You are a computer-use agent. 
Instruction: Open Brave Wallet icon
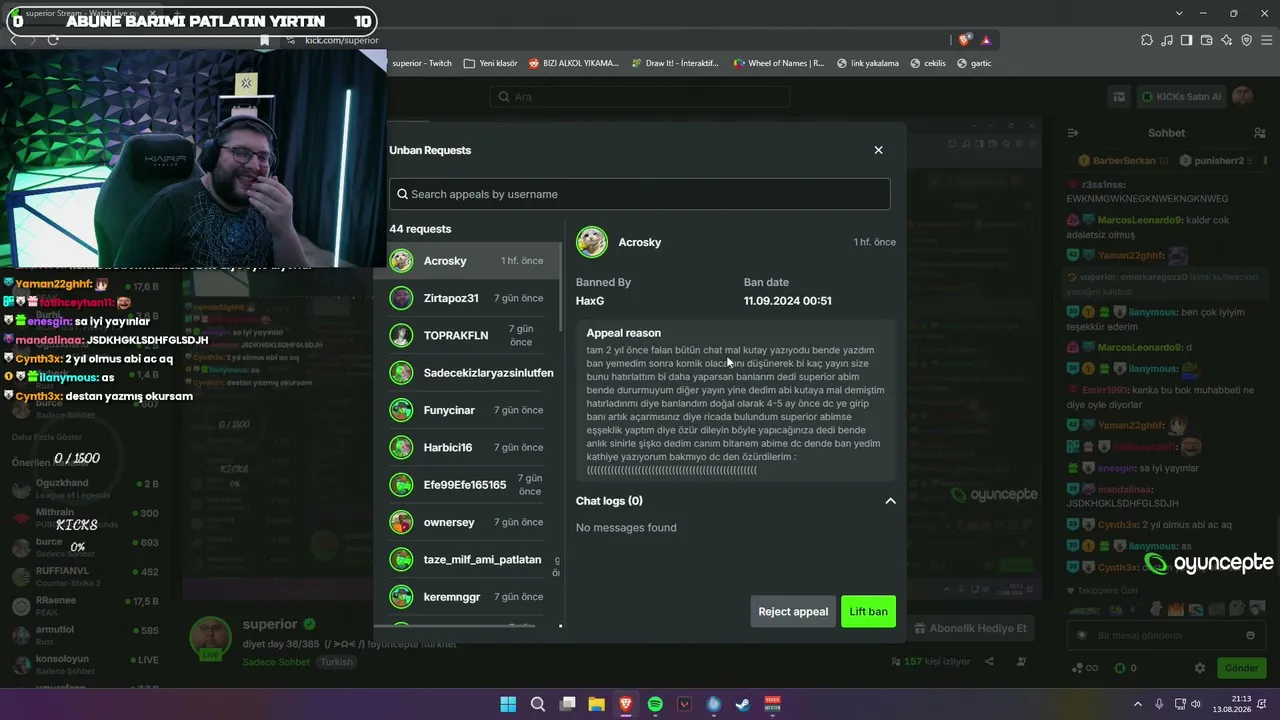[x=1207, y=40]
